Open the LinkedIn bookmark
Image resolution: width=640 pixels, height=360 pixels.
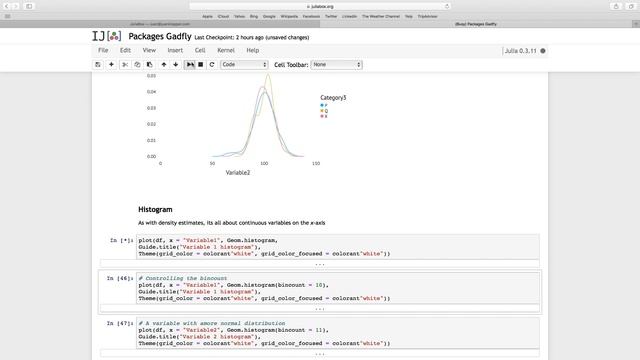click(349, 16)
